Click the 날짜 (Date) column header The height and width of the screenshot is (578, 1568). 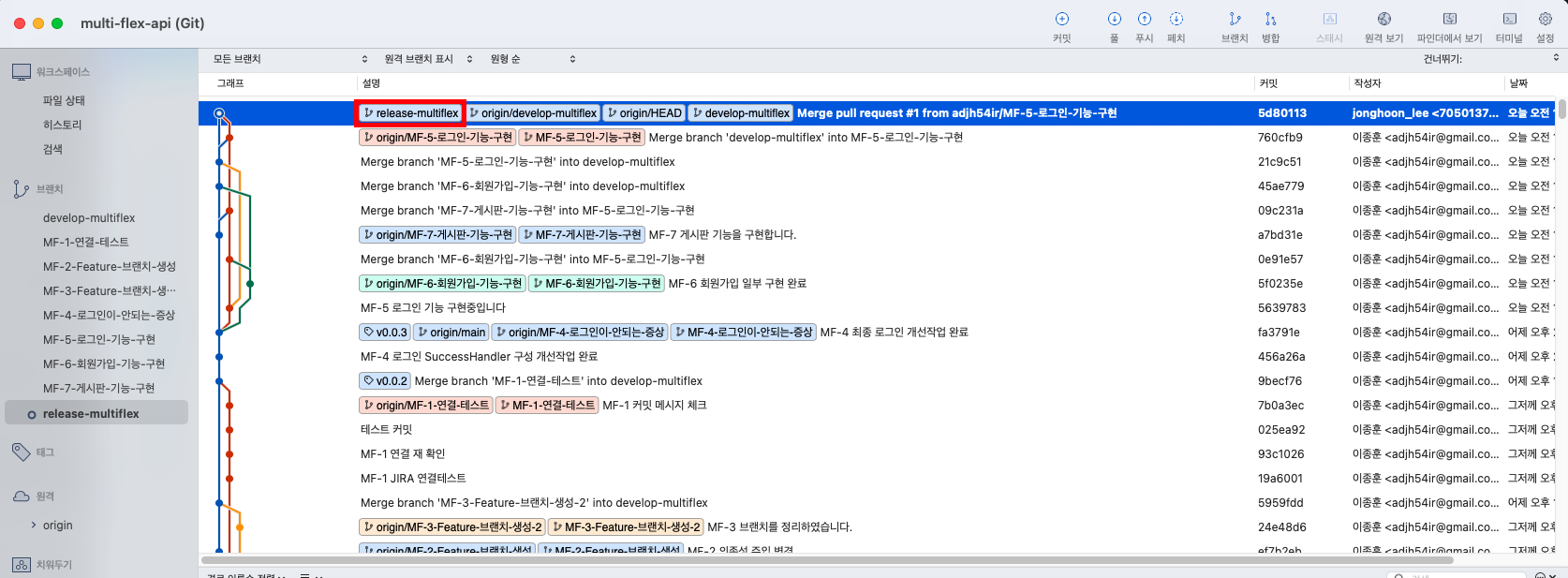click(1530, 83)
